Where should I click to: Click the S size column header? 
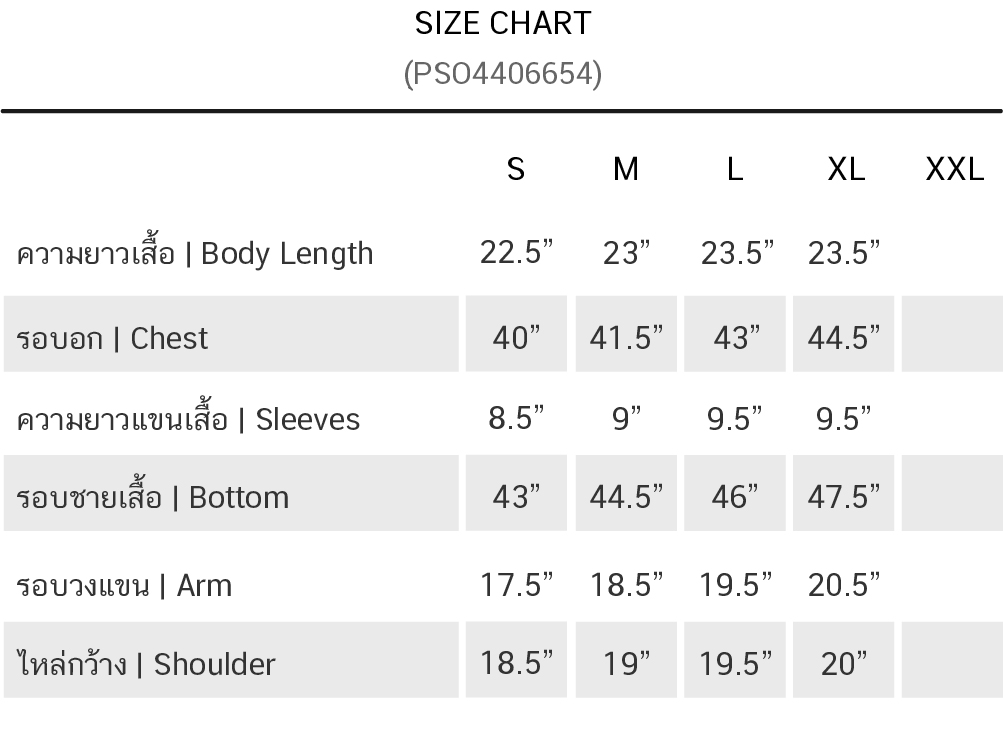point(516,170)
